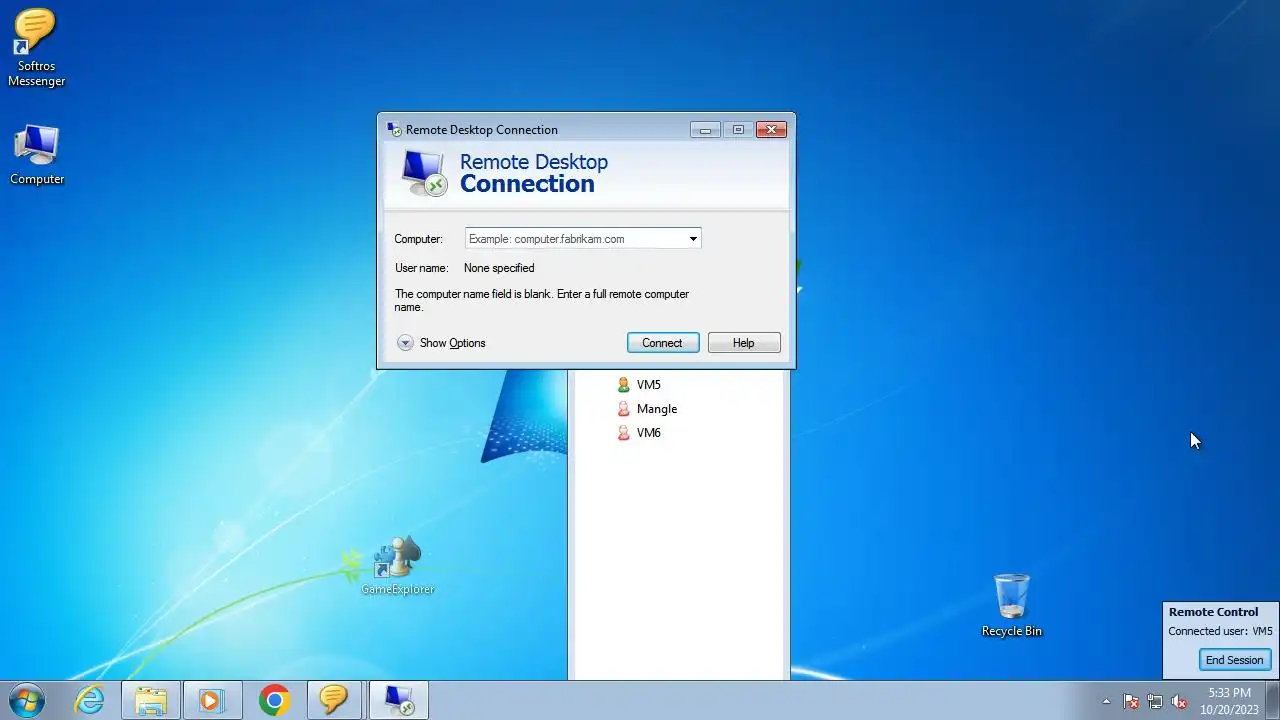End the remote control session

pos(1235,660)
